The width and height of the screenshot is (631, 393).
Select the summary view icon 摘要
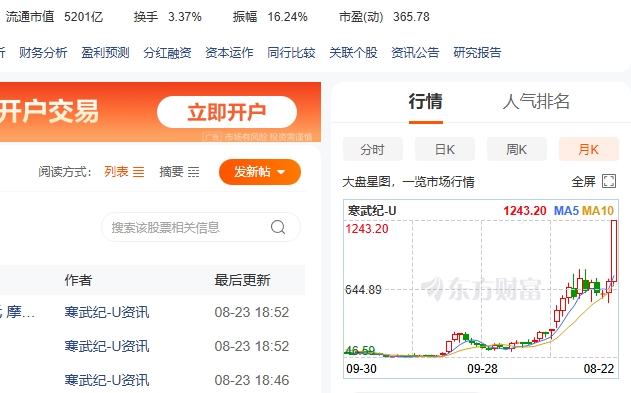click(194, 172)
